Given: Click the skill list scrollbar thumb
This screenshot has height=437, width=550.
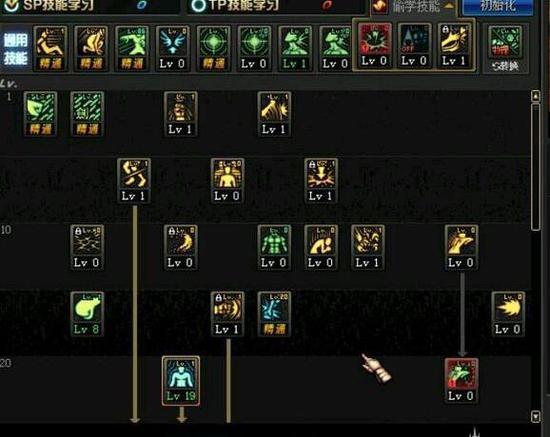Looking at the screenshot, I should 536,167.
